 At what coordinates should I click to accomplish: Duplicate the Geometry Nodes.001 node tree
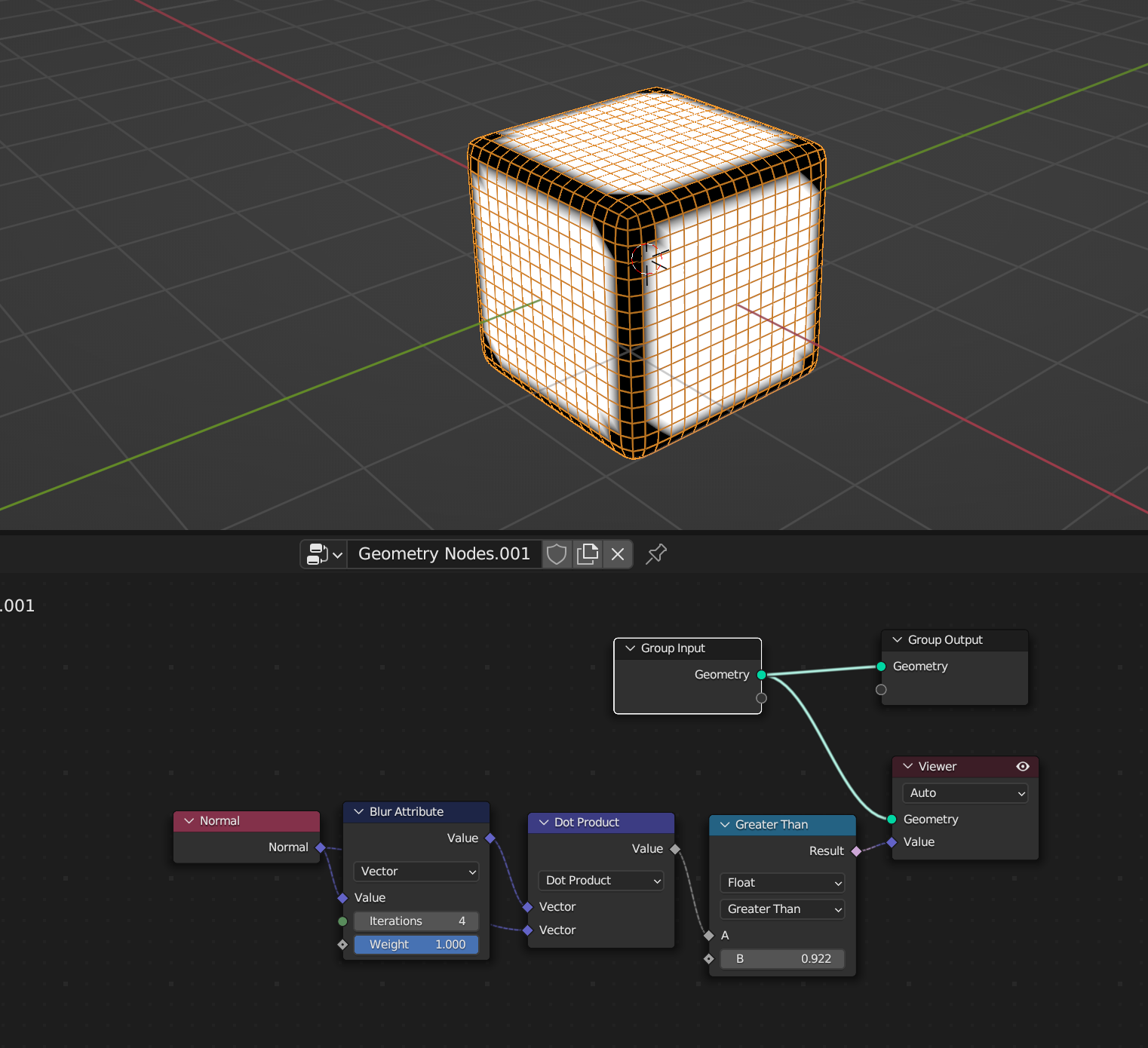click(x=588, y=554)
